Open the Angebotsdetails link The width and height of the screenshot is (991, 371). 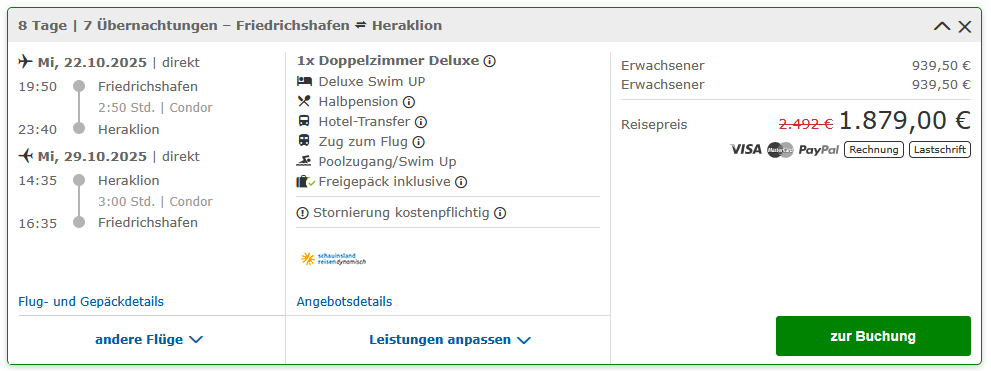point(344,301)
